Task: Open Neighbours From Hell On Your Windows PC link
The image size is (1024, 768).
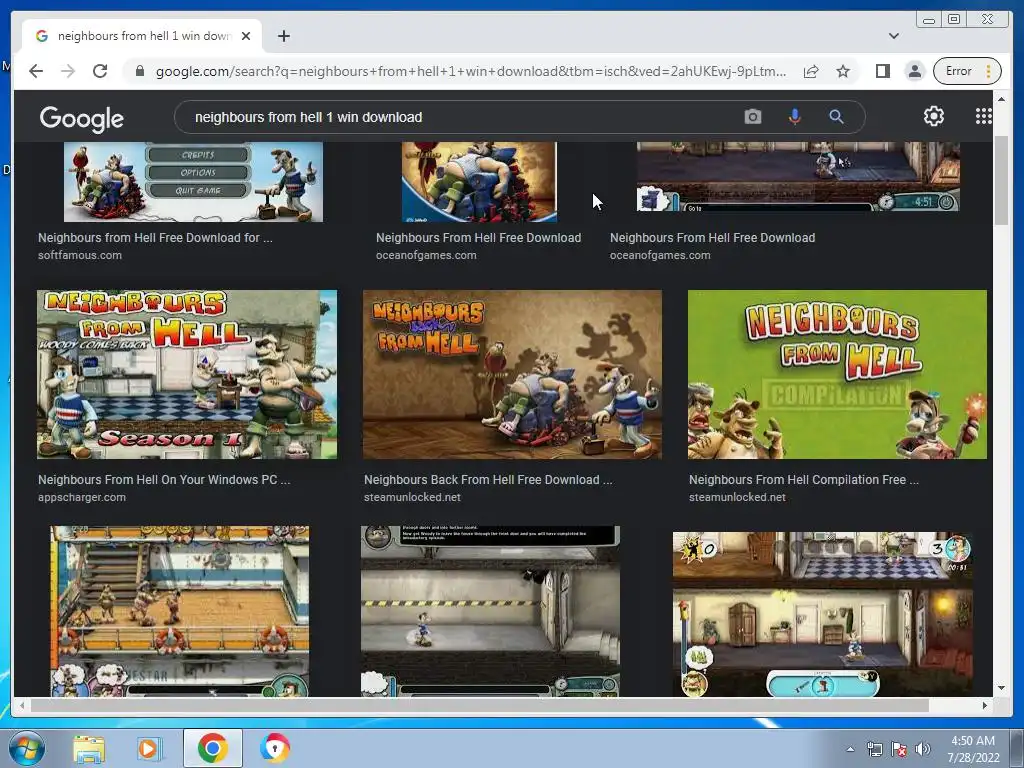Action: point(164,479)
